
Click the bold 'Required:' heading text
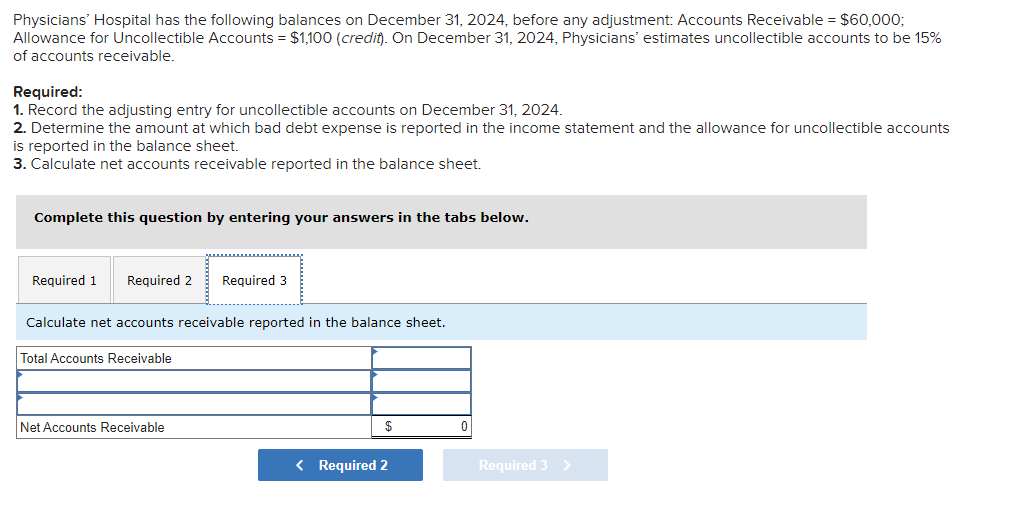pyautogui.click(x=48, y=91)
